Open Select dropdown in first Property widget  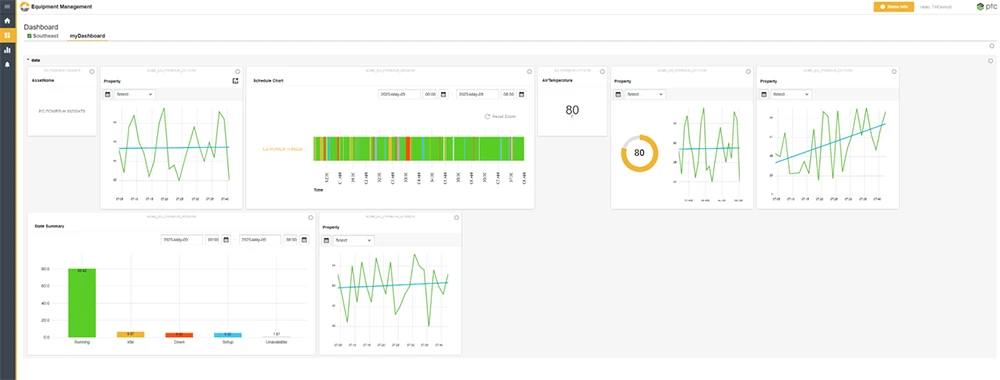tap(135, 94)
